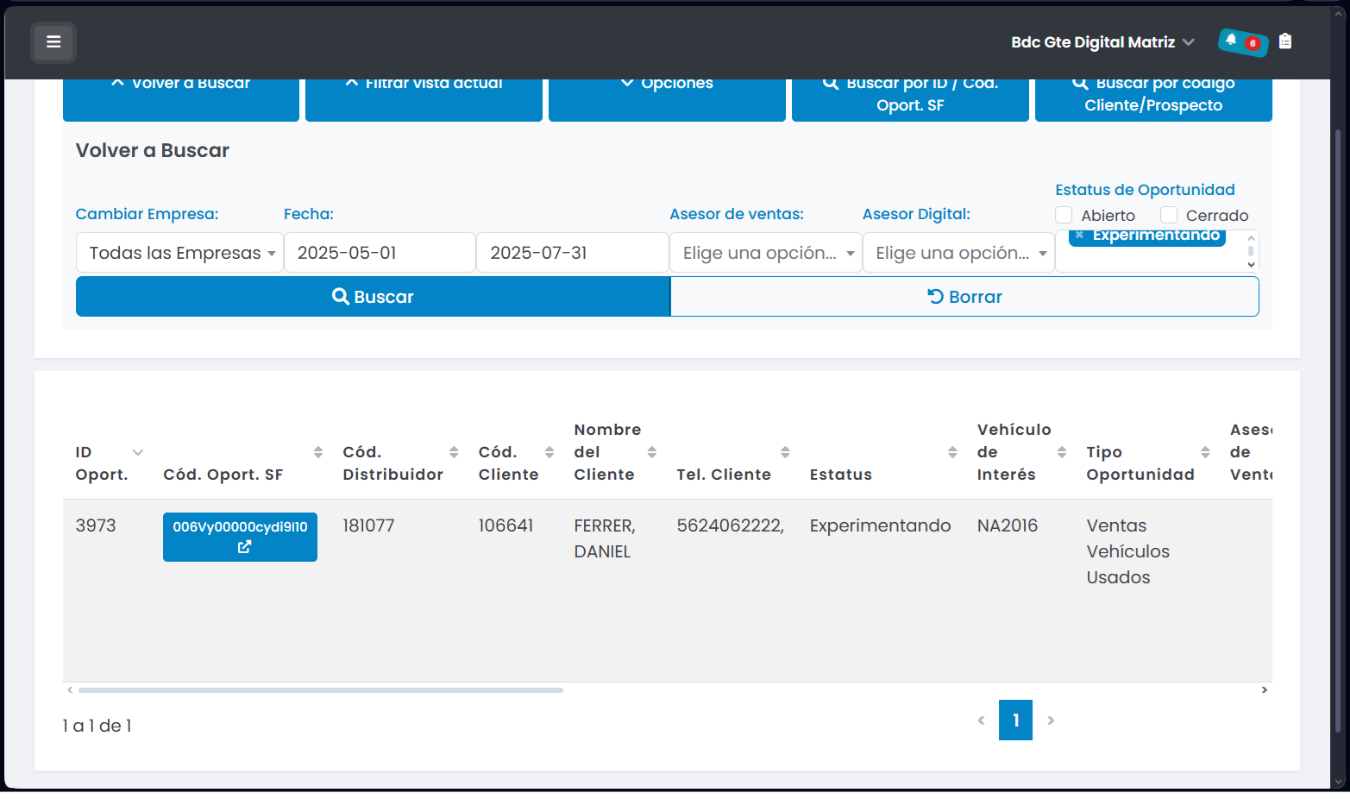
Task: Sort by ID Oport. column arrow
Action: pos(138,452)
